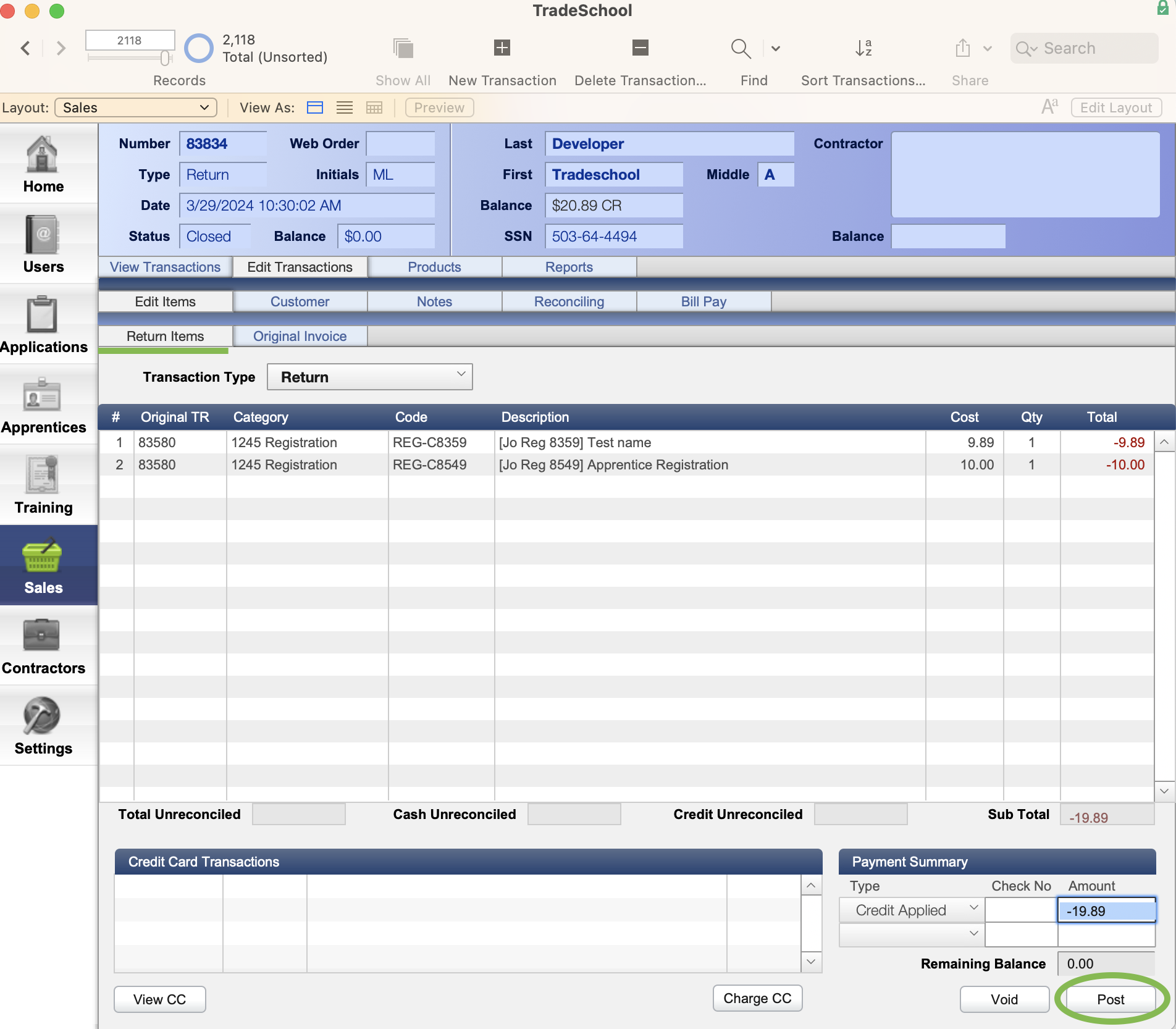Switch to Products tab
The image size is (1176, 1029).
(434, 267)
